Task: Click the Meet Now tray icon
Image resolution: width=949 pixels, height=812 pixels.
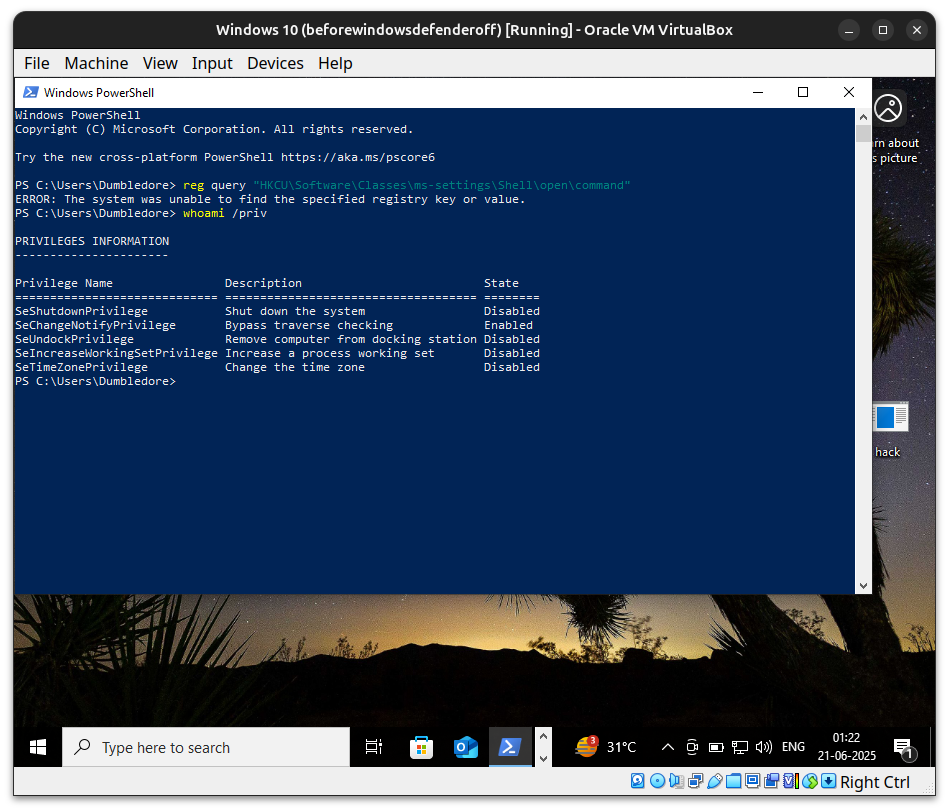Action: pyautogui.click(x=692, y=747)
